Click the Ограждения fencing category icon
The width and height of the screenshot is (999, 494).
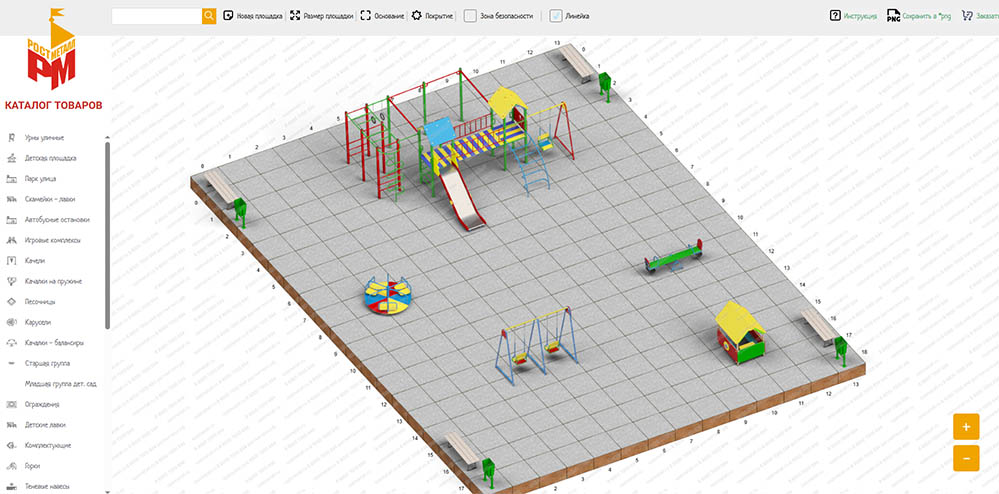[11, 405]
